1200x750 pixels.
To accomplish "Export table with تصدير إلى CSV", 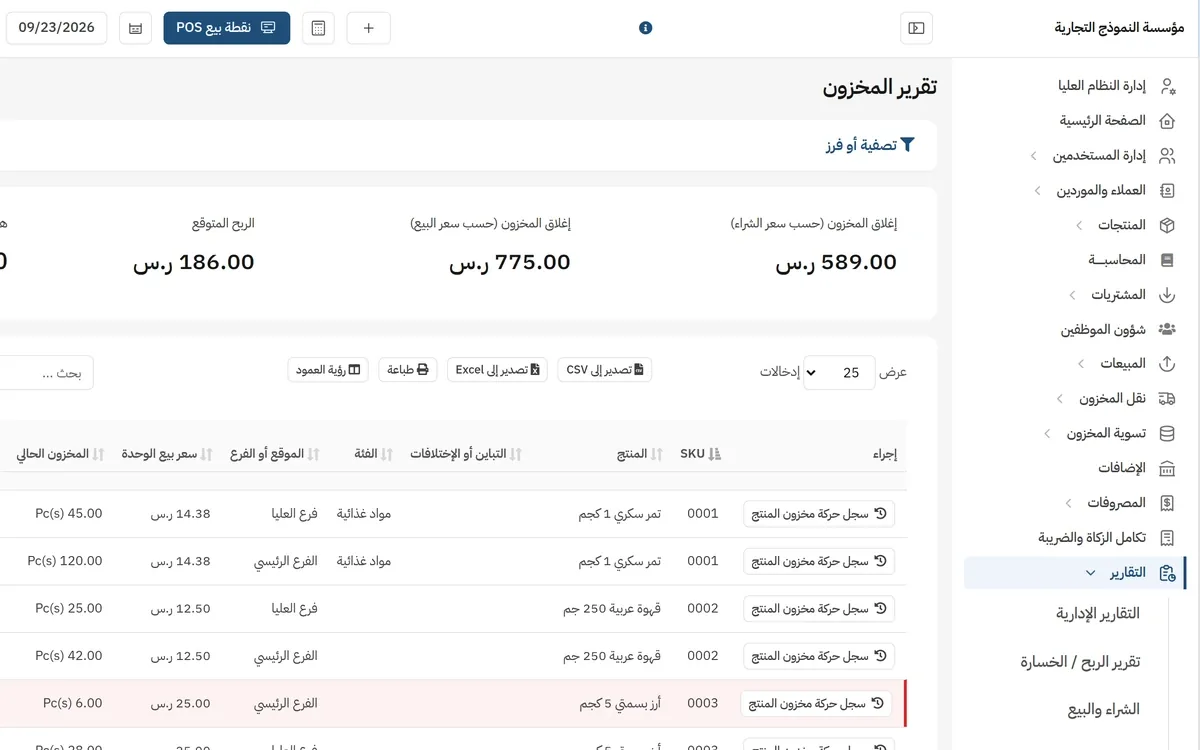I will pyautogui.click(x=604, y=369).
